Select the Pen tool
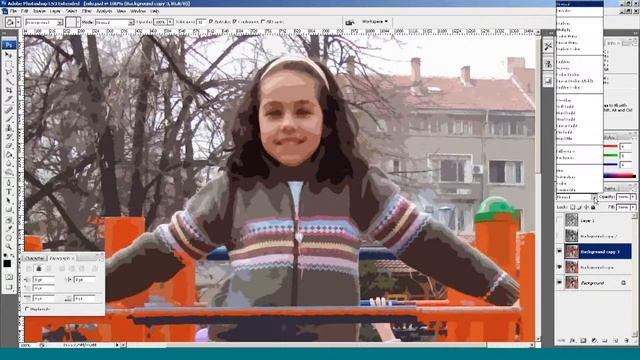 9,182
